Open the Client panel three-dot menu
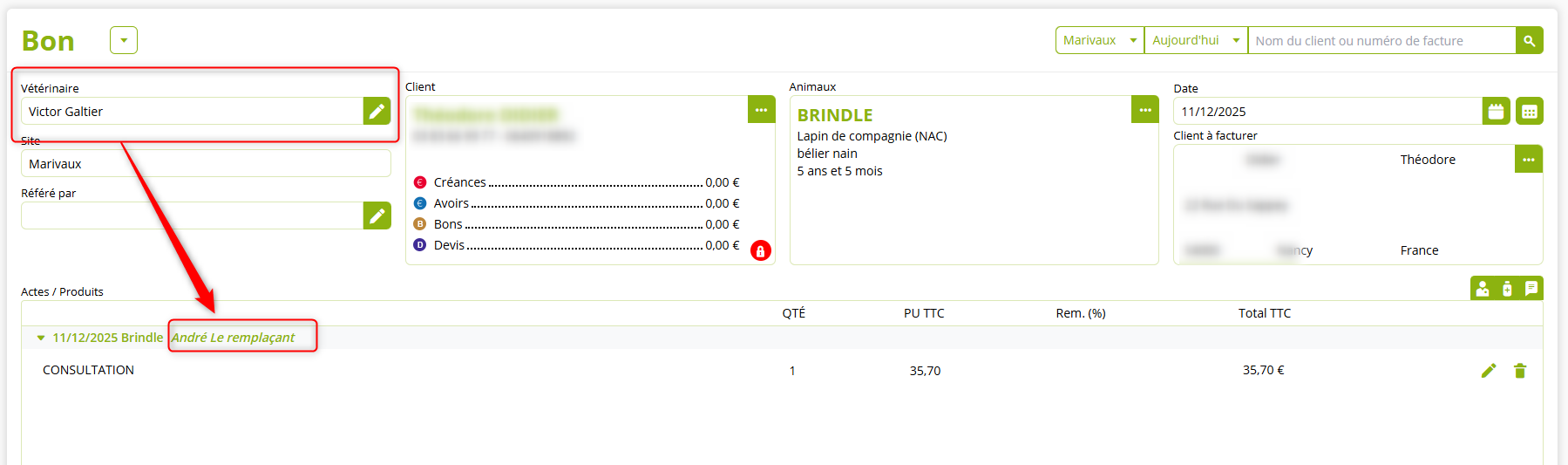The image size is (1568, 465). point(761,110)
